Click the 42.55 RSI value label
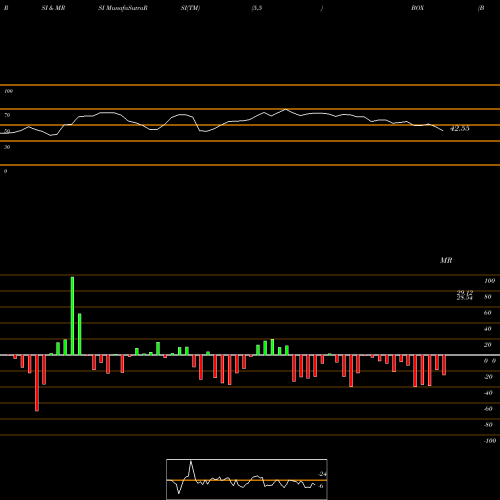Screen dimensions: 500x500 (459, 128)
